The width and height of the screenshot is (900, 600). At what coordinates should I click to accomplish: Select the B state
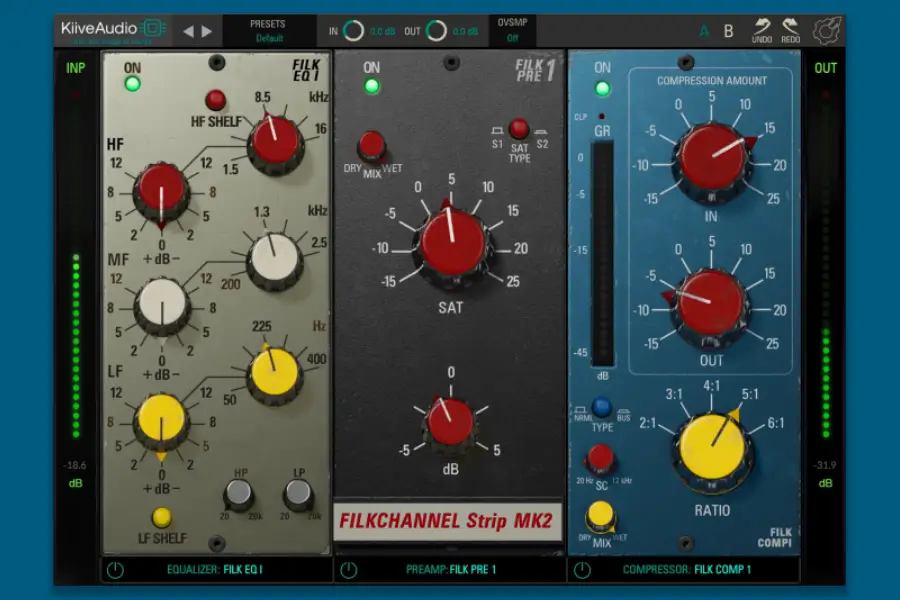pyautogui.click(x=728, y=31)
